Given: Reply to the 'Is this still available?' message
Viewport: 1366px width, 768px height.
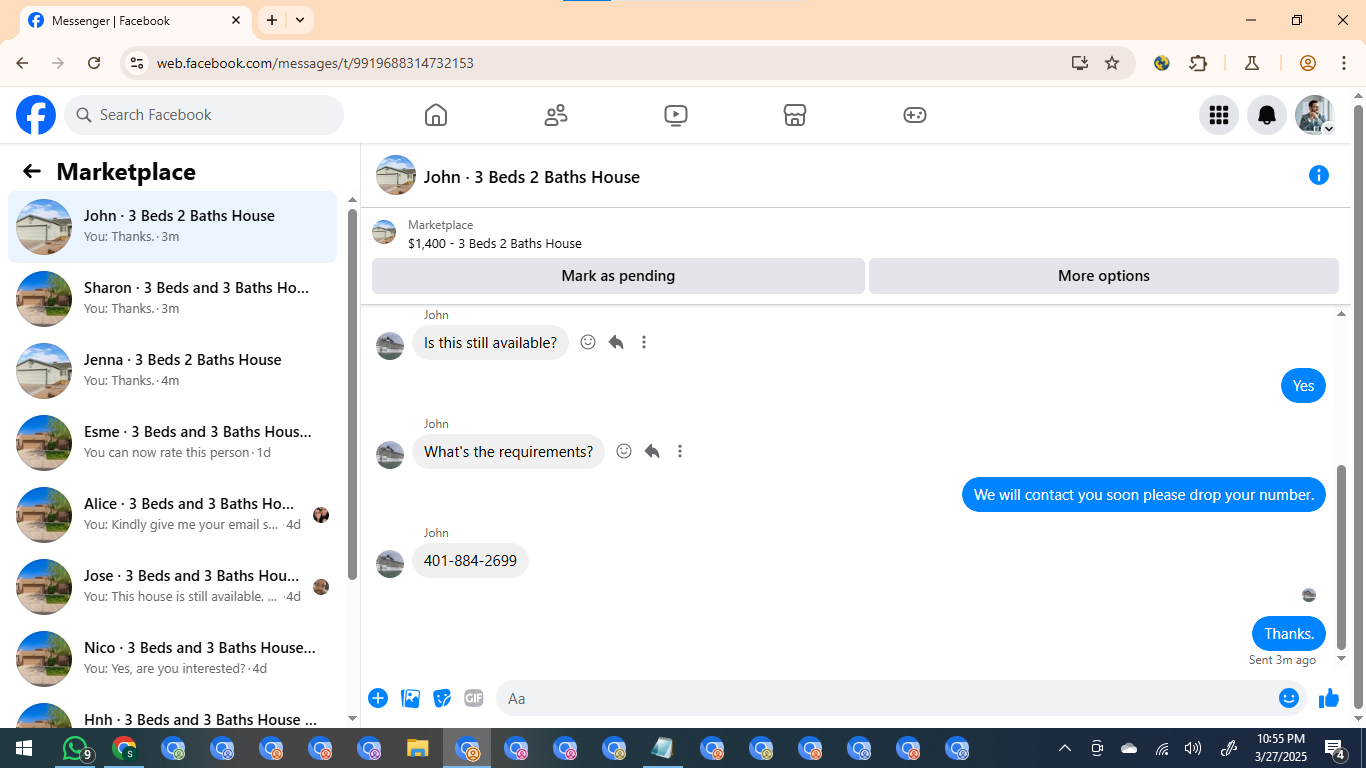Looking at the screenshot, I should coord(616,342).
